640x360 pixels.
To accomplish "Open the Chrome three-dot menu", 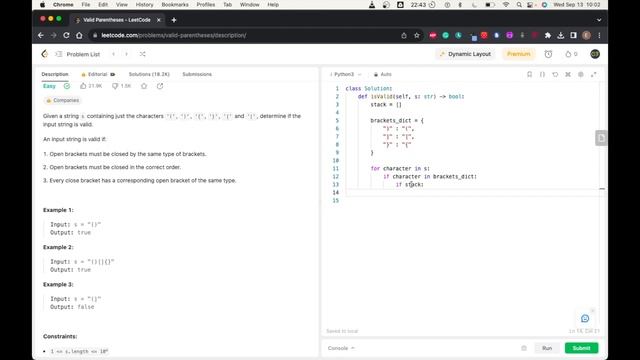I will point(599,36).
